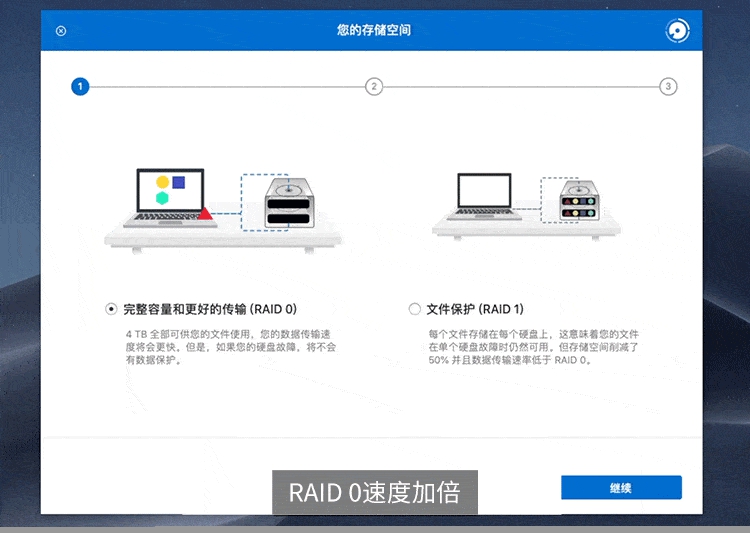Click the 您的存储空间 window title
This screenshot has height=533, width=750.
(374, 31)
